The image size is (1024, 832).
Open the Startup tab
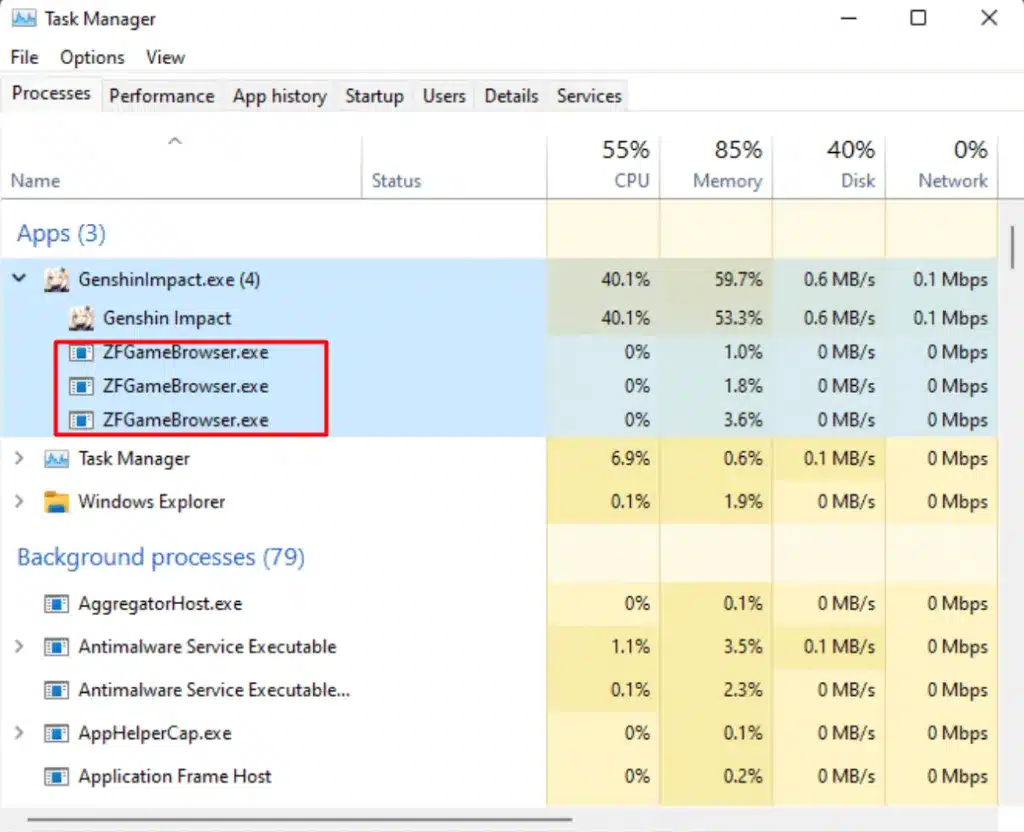(x=374, y=96)
